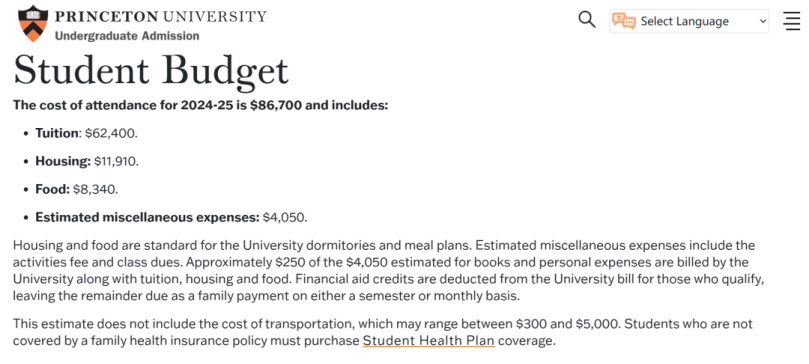
Task: Click the Princeton University wordmark
Action: pos(160,16)
